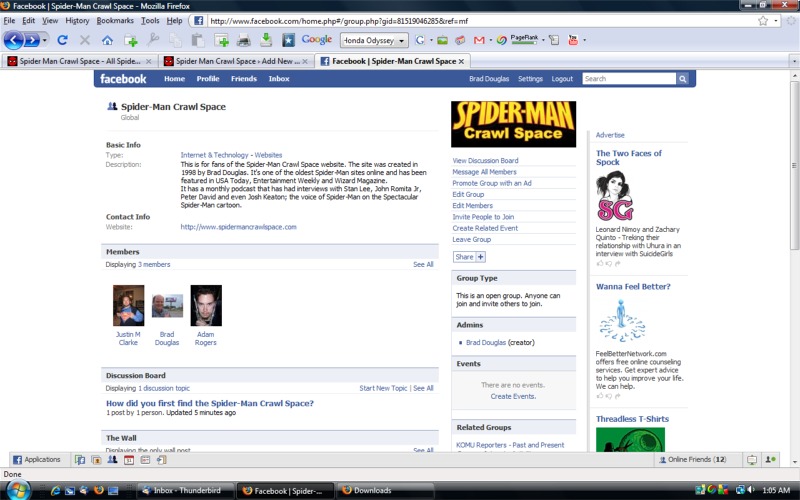Go to the browser Home icon
800x500 pixels.
pos(107,40)
